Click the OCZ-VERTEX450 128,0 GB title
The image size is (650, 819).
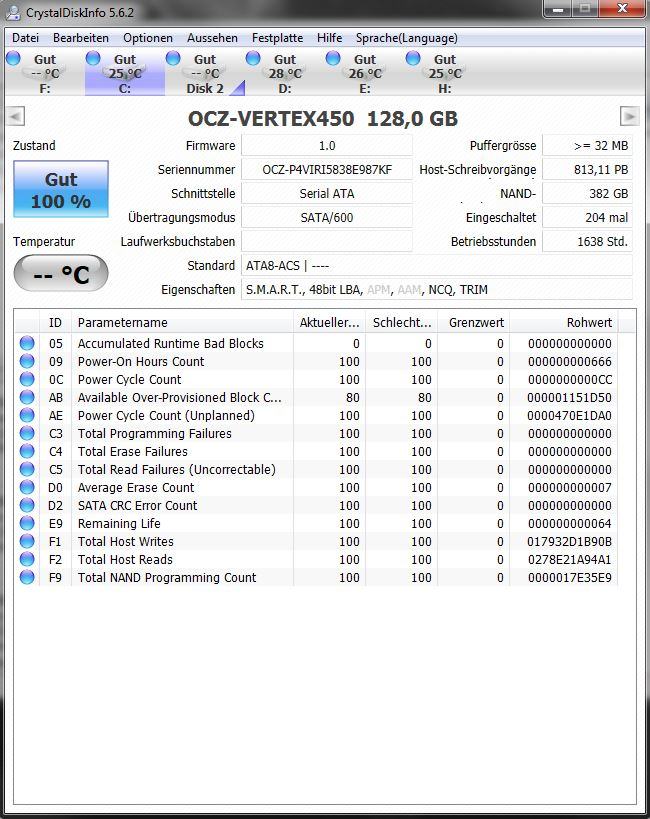click(323, 119)
